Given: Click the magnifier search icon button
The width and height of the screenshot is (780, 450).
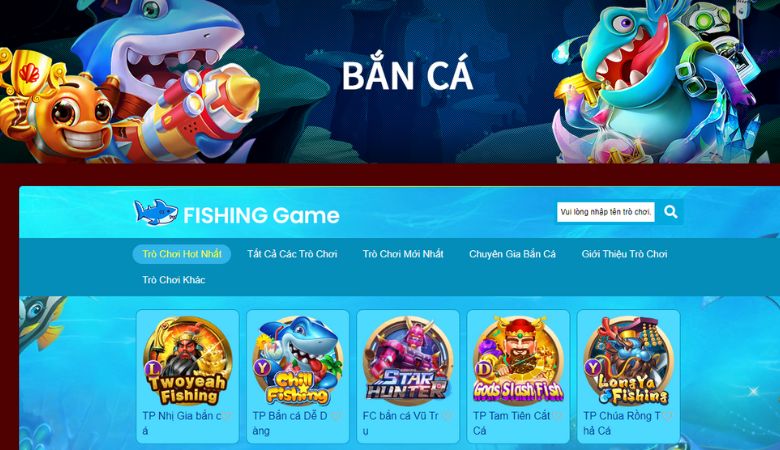Looking at the screenshot, I should pos(670,212).
